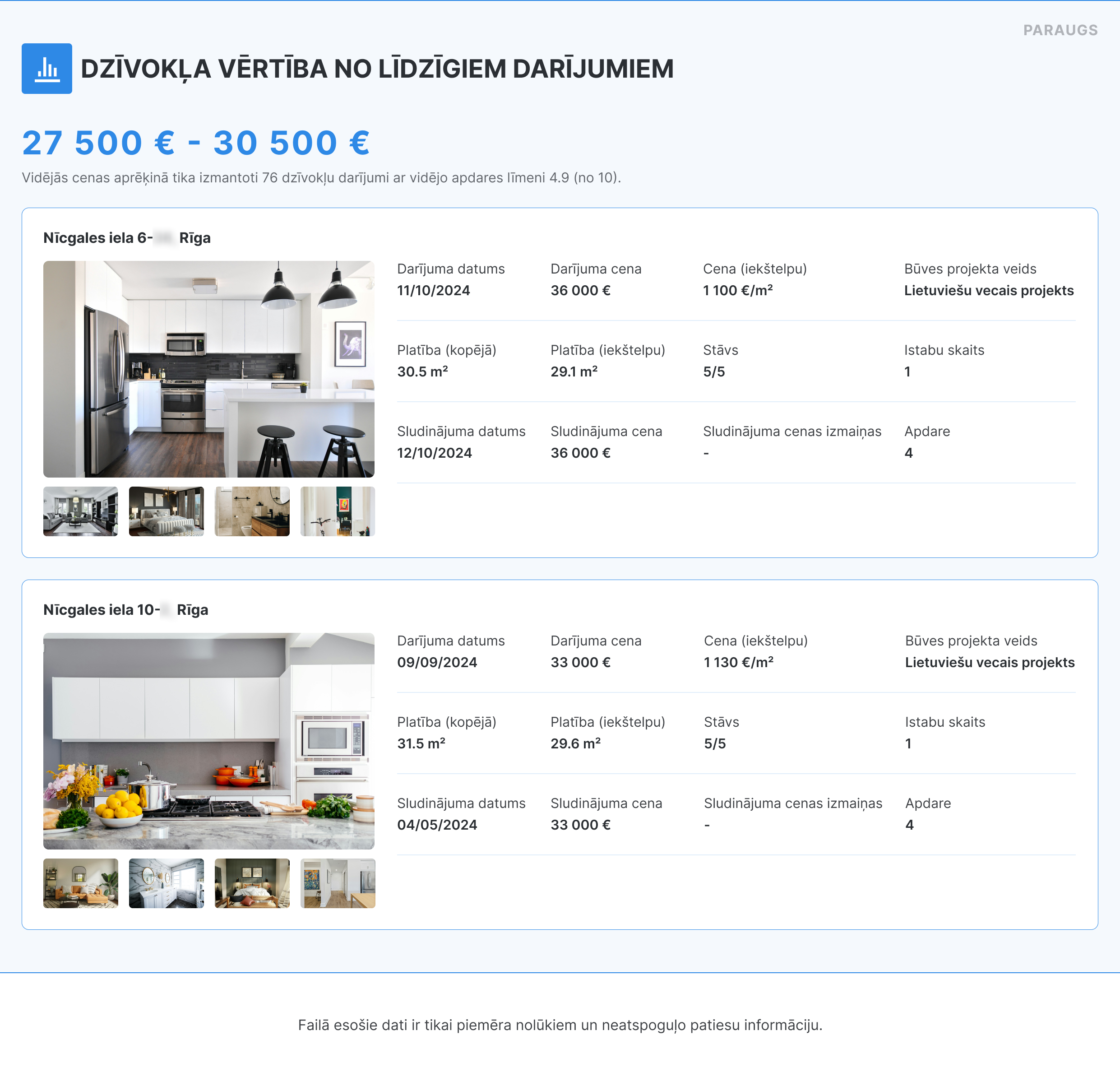The image size is (1120, 1077).
Task: Select the value 1 100 €/m²
Action: [x=738, y=290]
